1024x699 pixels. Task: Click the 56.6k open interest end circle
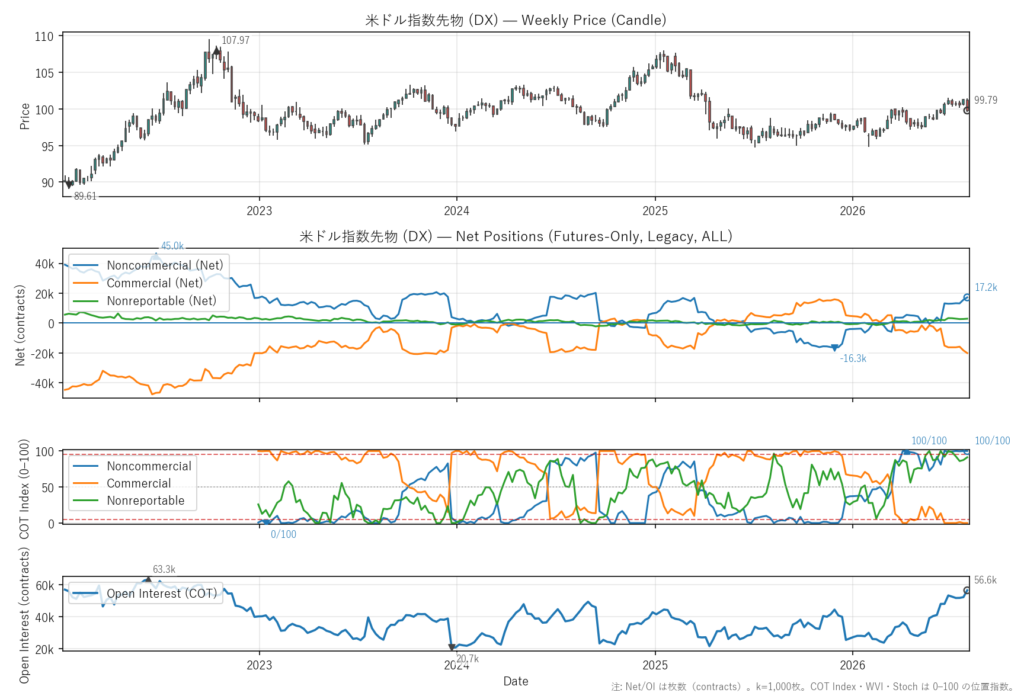(x=967, y=591)
